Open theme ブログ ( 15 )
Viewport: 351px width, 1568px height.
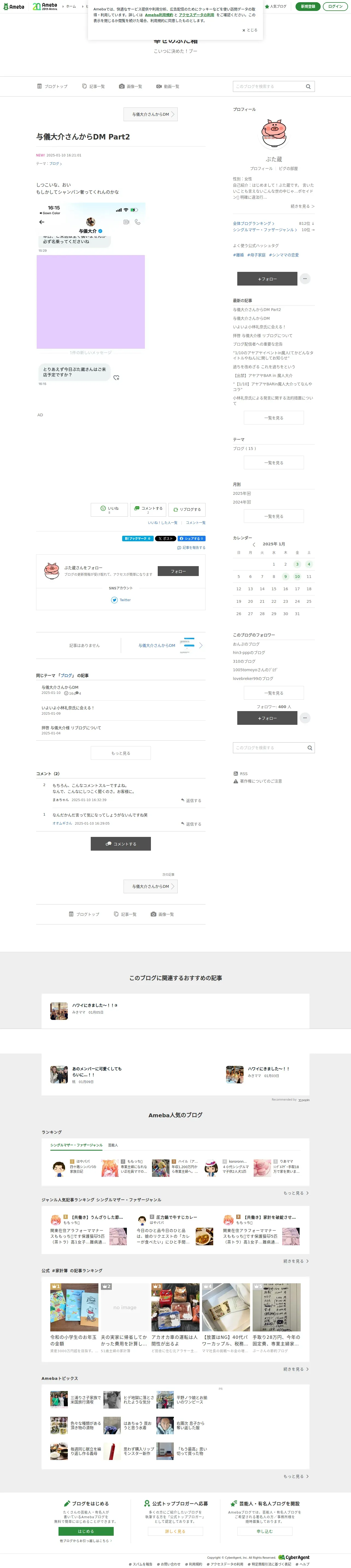pos(245,449)
